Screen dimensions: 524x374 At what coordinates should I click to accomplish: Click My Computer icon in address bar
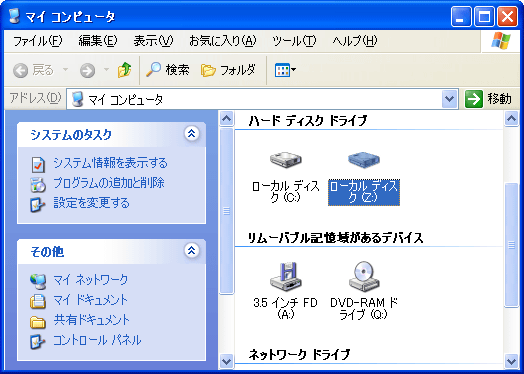click(x=78, y=99)
